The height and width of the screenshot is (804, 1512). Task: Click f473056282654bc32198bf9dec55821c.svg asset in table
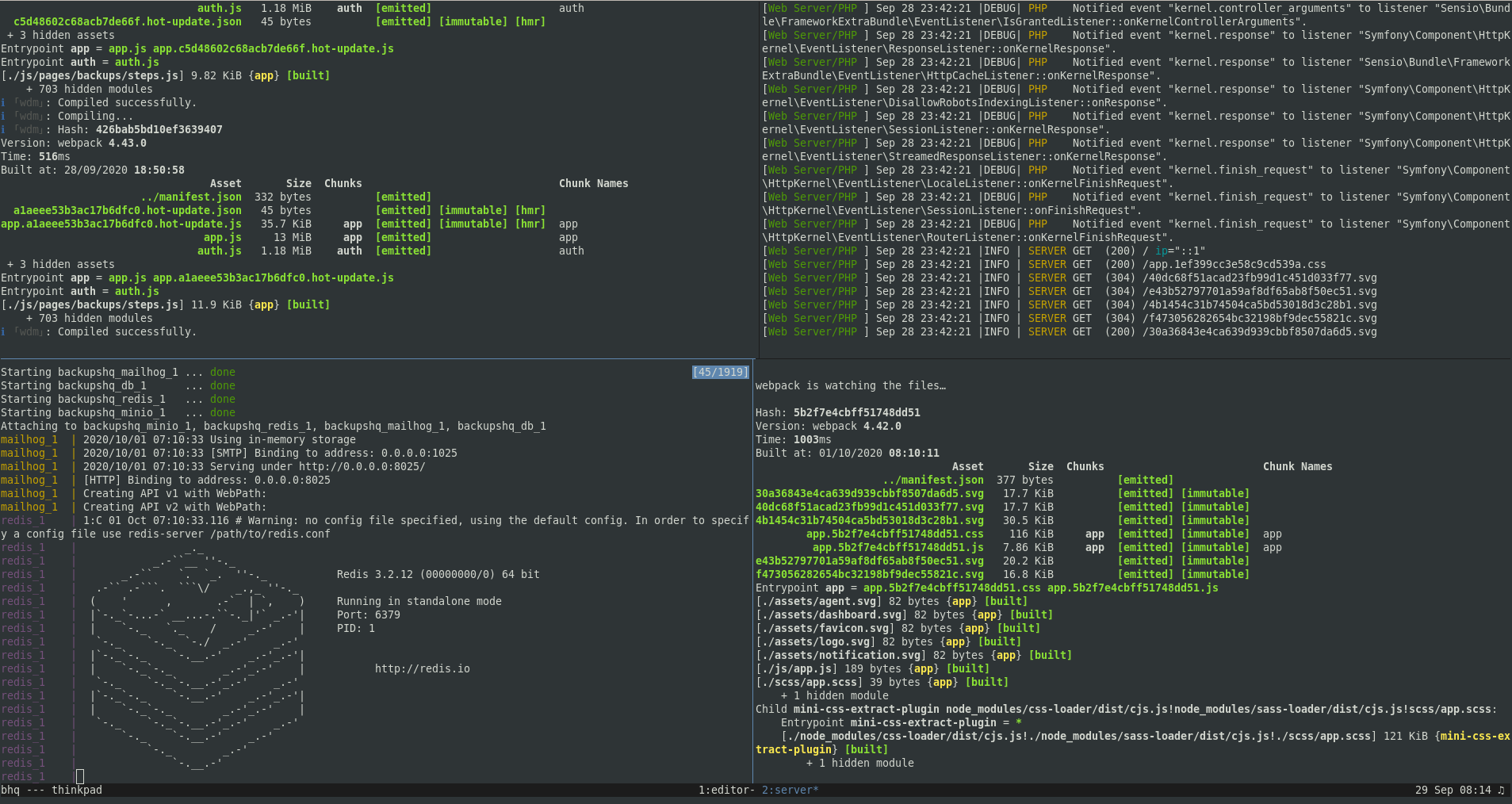click(870, 574)
